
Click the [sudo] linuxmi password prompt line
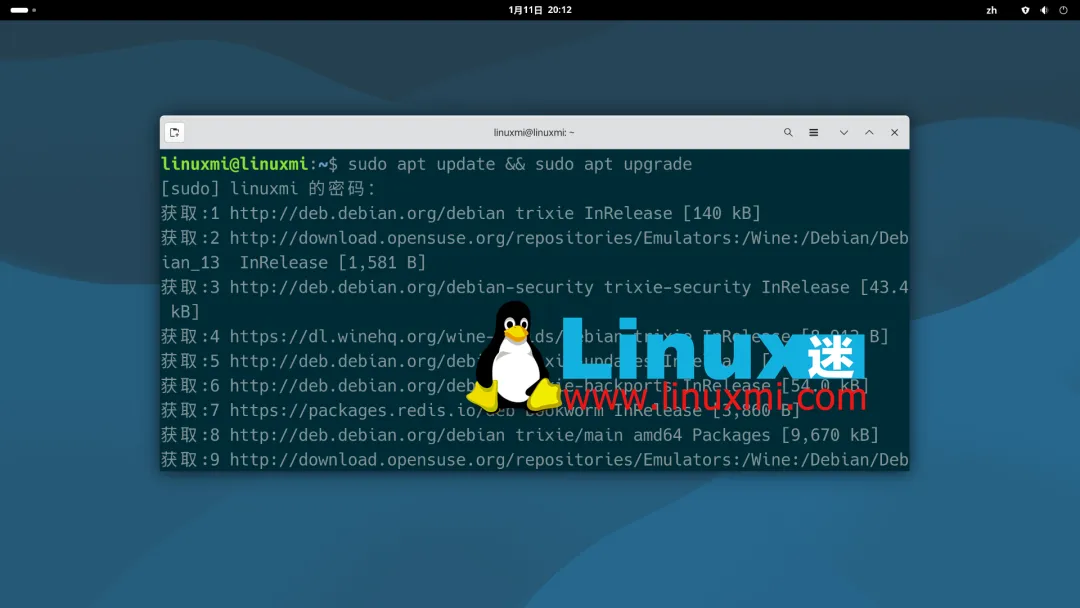click(269, 189)
